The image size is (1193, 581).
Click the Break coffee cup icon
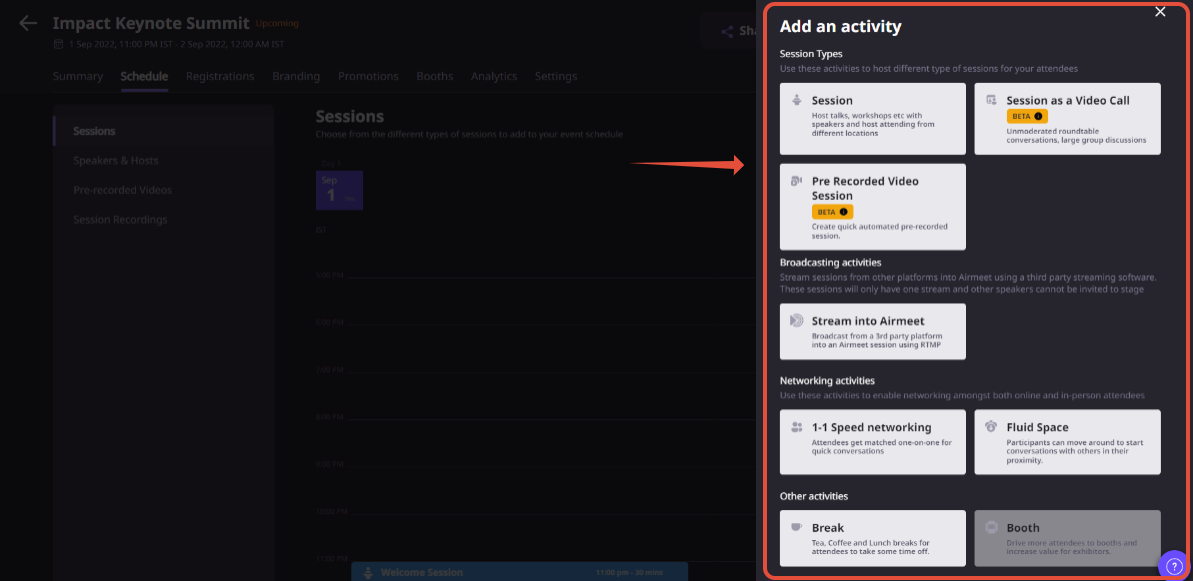[797, 527]
